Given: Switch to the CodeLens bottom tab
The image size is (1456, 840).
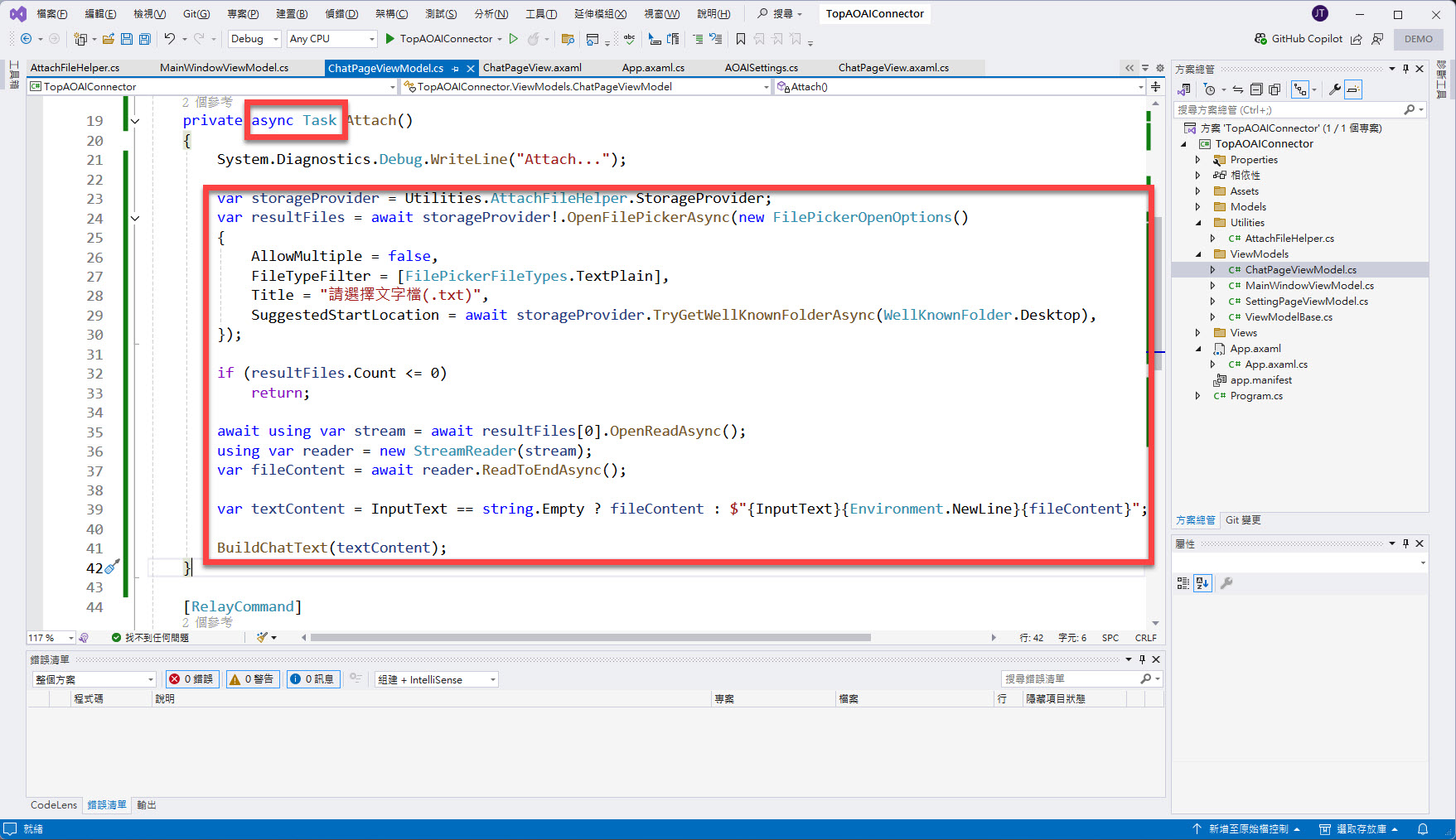Looking at the screenshot, I should 54,805.
